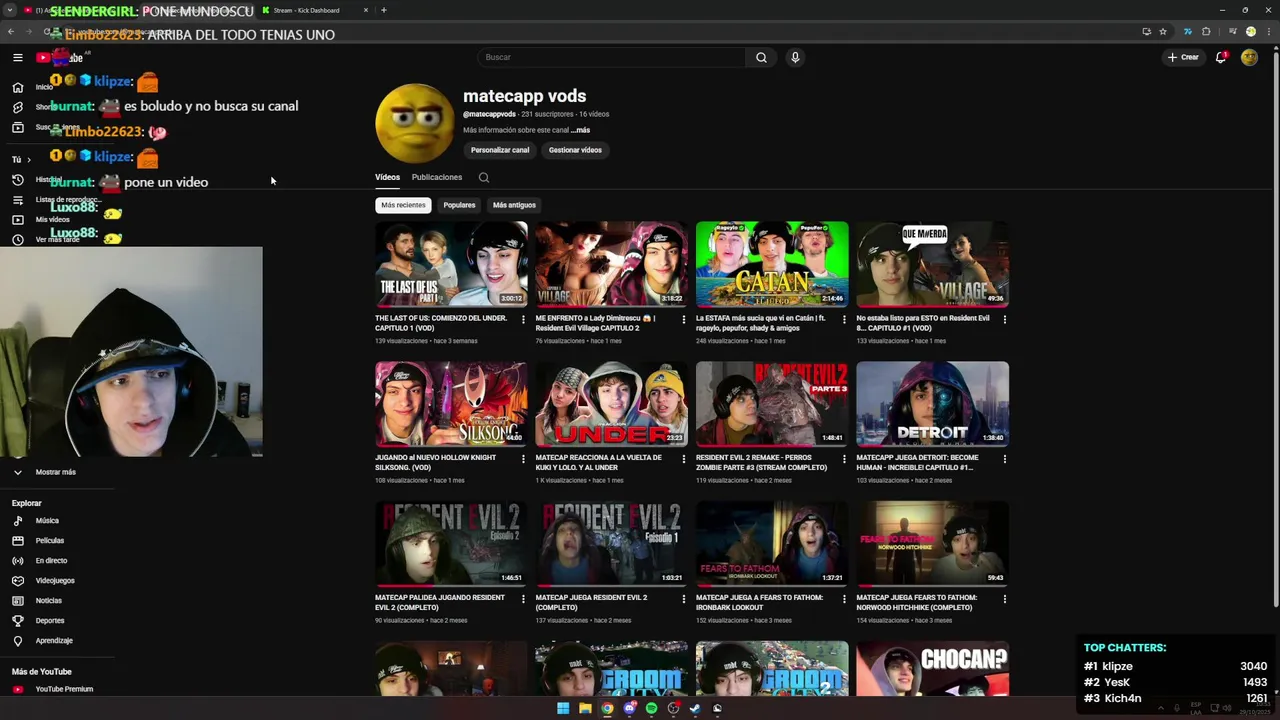This screenshot has width=1280, height=720.
Task: Open options menu for No estaba listo video
Action: point(1004,320)
